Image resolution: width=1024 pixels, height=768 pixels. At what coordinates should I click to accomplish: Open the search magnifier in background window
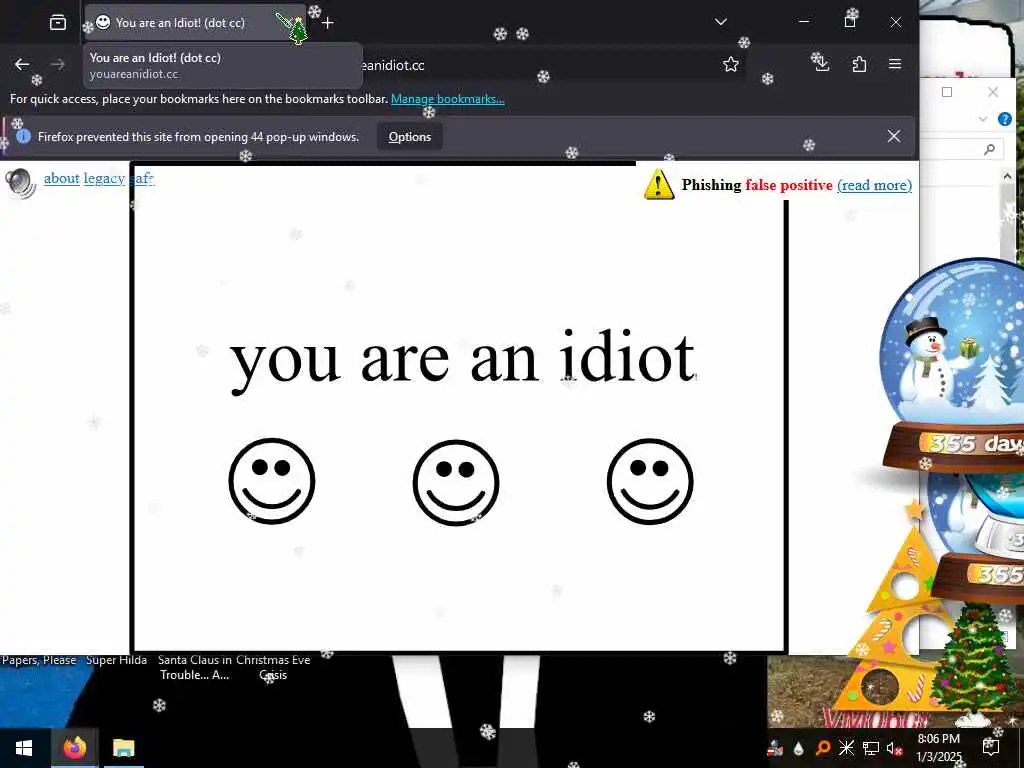pyautogui.click(x=989, y=150)
